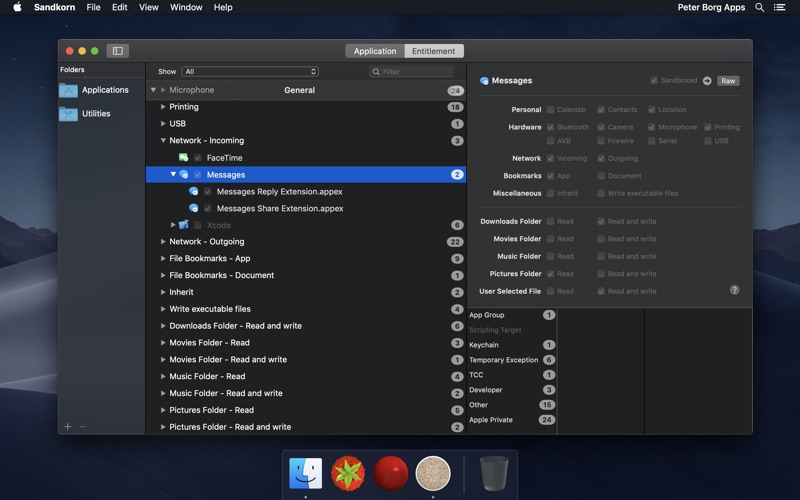Viewport: 800px width, 500px height.
Task: Open the red ball app in Dock
Action: point(390,473)
